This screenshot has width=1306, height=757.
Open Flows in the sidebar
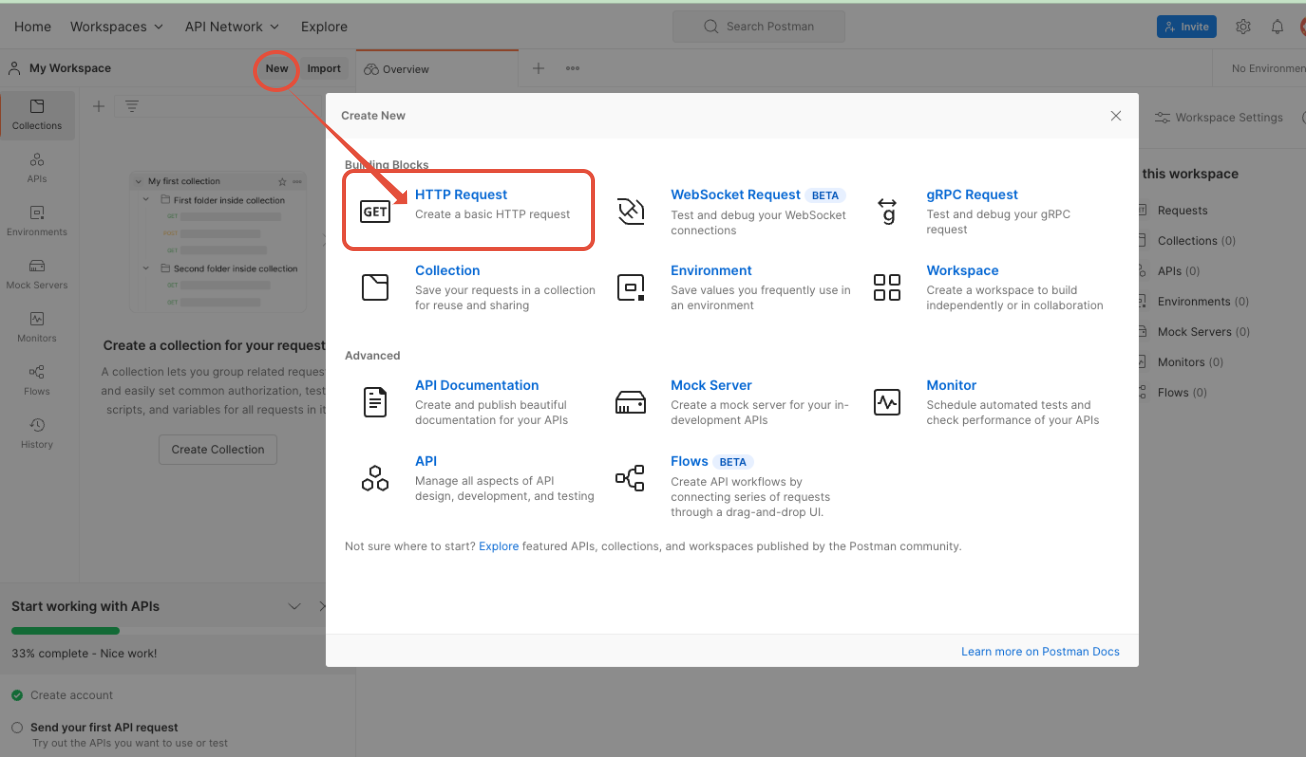[x=37, y=380]
